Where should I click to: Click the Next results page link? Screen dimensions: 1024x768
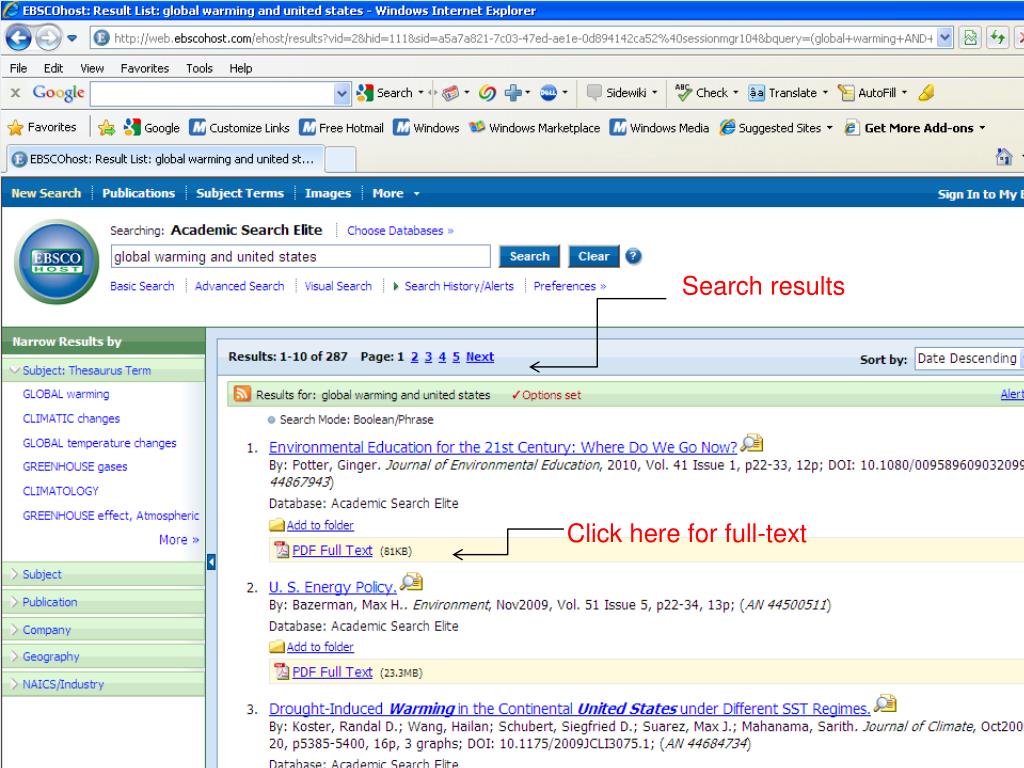click(x=479, y=357)
